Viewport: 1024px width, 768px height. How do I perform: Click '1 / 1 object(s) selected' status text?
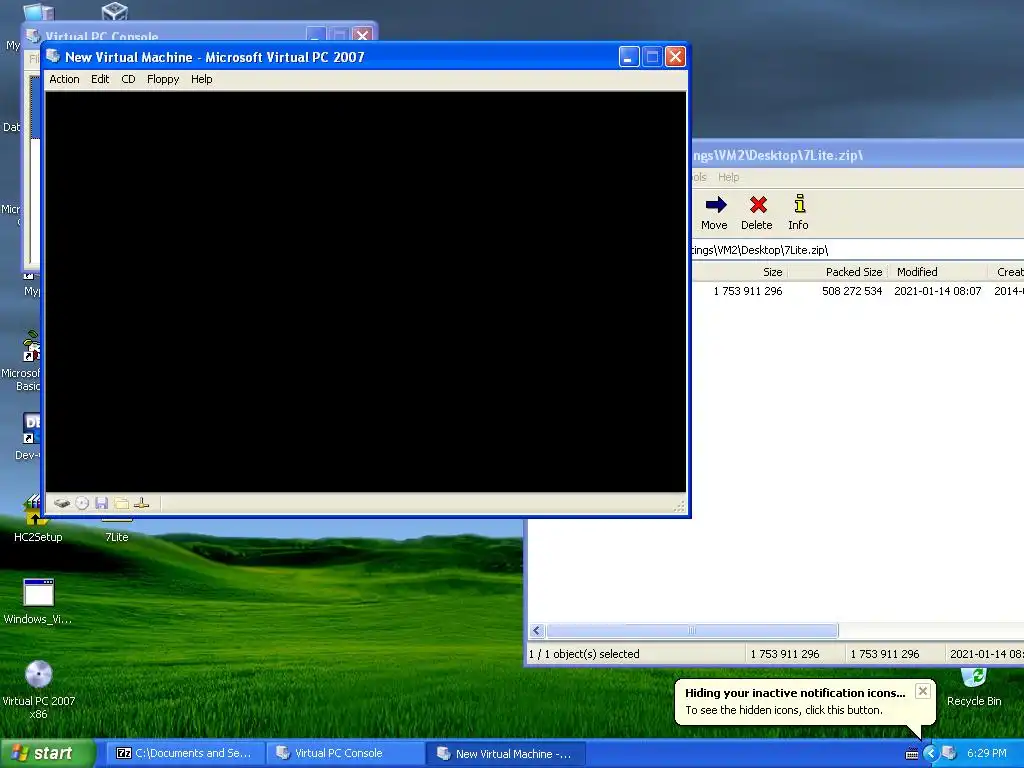pos(584,654)
